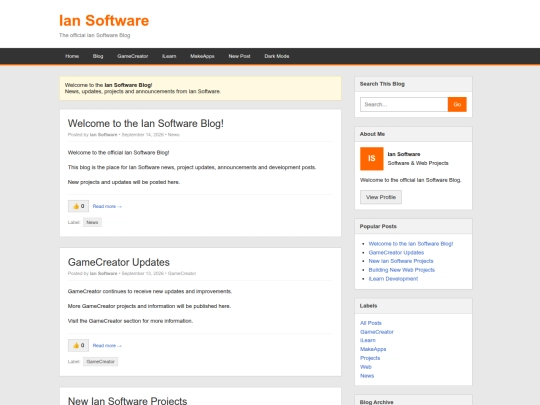The width and height of the screenshot is (540, 405).
Task: Click the orange IS profile avatar
Action: [372, 158]
